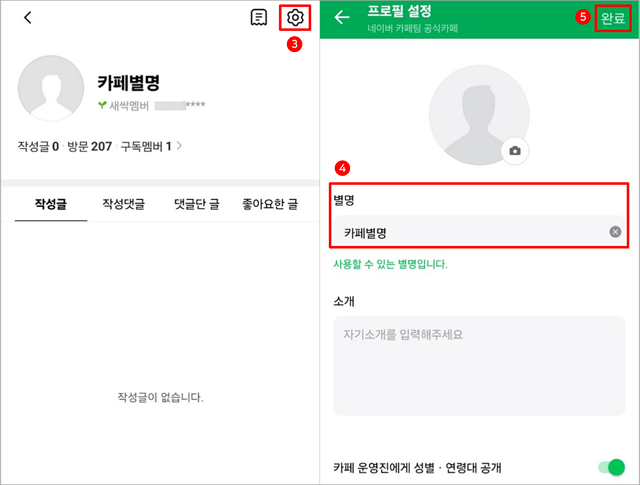The image size is (640, 485).
Task: Click the large avatar in profile settings
Action: pos(478,114)
